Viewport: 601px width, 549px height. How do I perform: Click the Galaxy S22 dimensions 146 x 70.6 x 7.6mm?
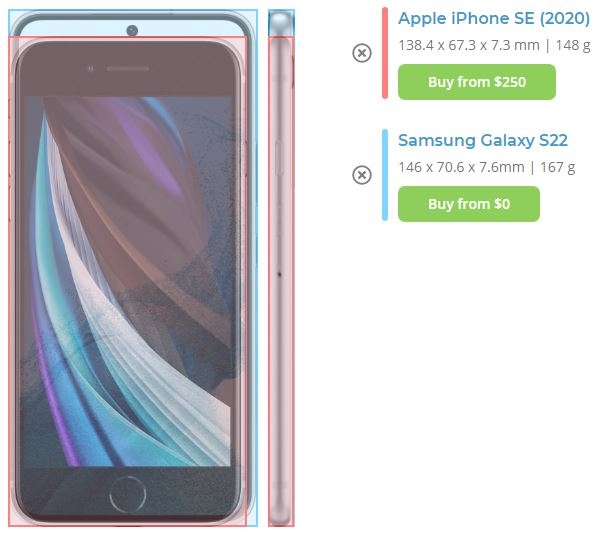[461, 167]
